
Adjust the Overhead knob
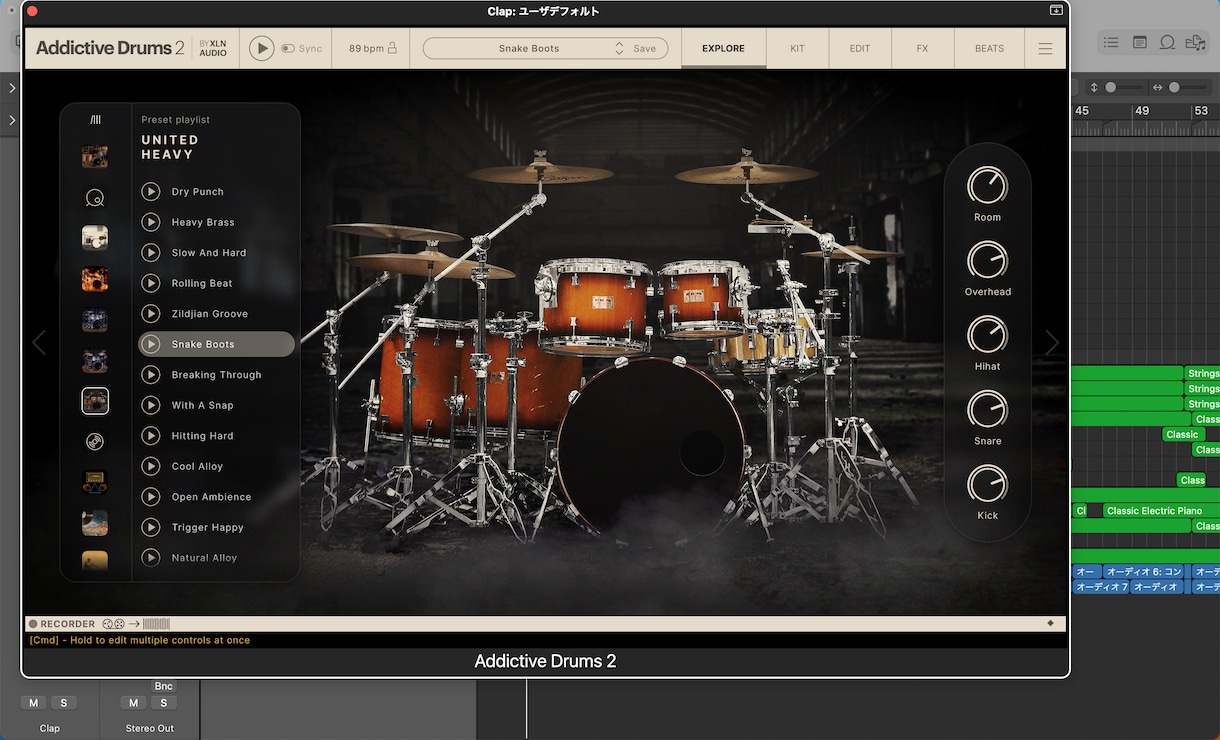pos(987,260)
